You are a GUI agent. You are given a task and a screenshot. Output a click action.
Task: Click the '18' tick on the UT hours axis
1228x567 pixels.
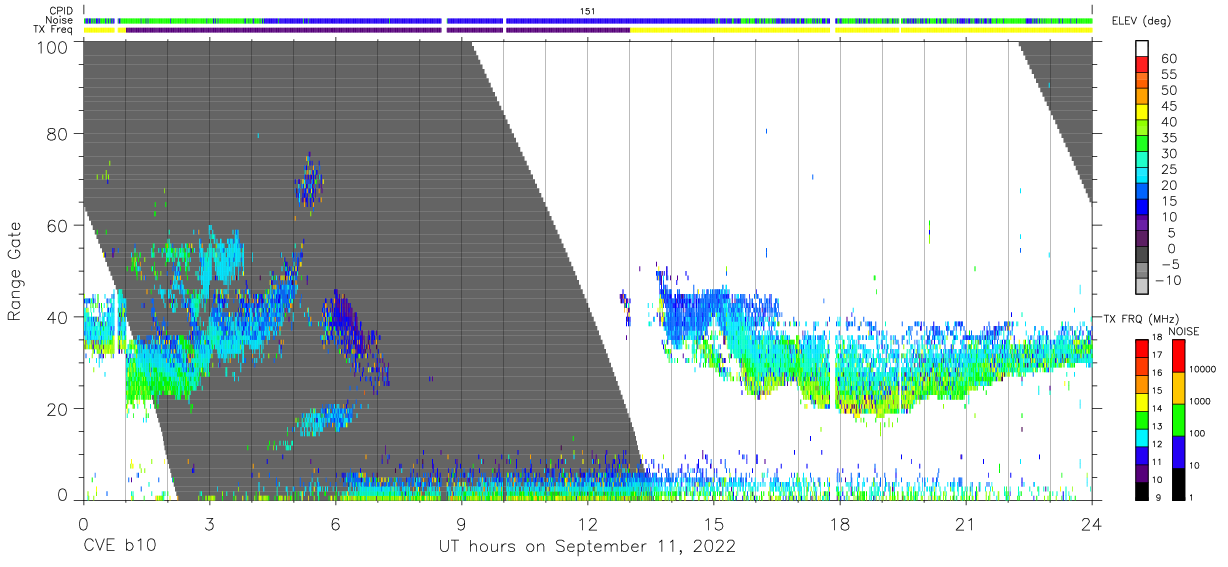[x=840, y=523]
